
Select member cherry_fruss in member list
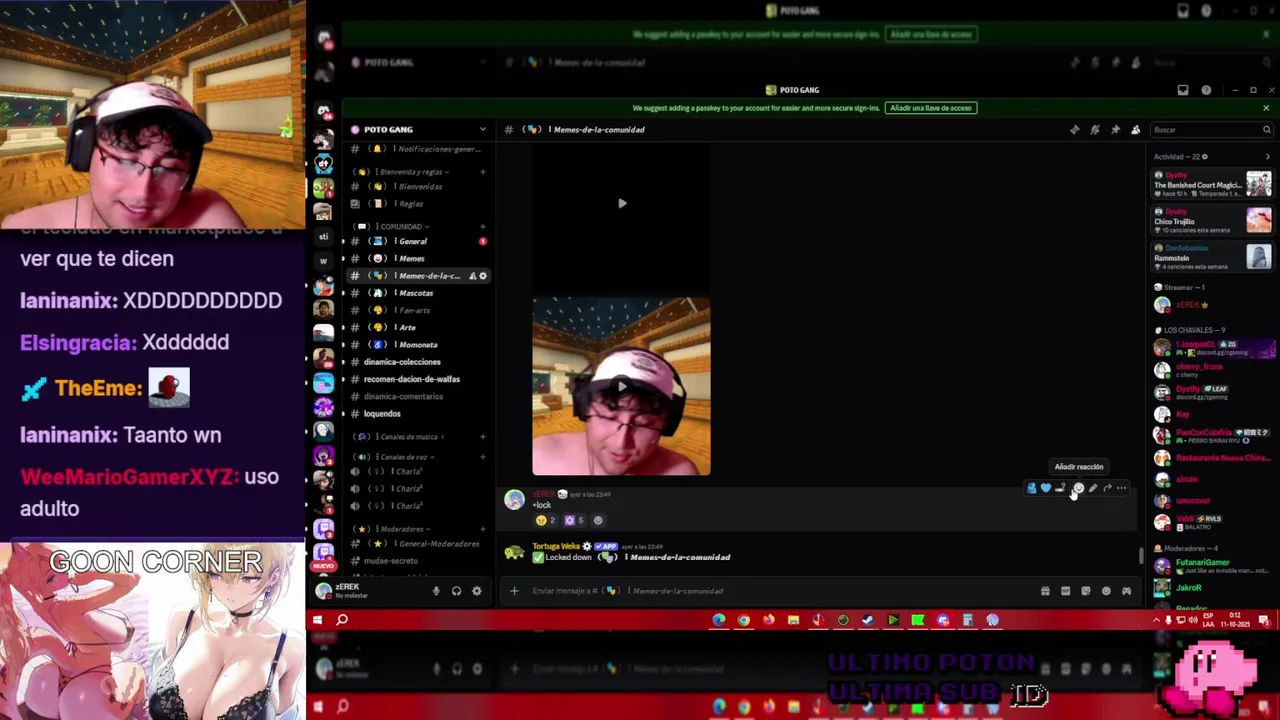point(1213,370)
